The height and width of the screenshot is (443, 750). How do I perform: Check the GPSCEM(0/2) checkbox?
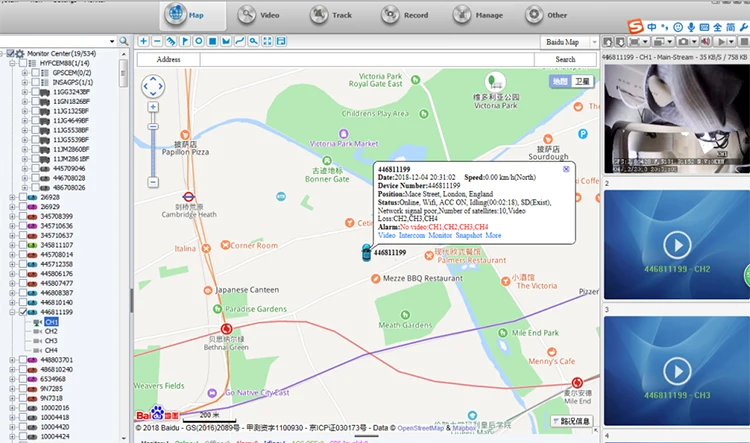click(35, 73)
